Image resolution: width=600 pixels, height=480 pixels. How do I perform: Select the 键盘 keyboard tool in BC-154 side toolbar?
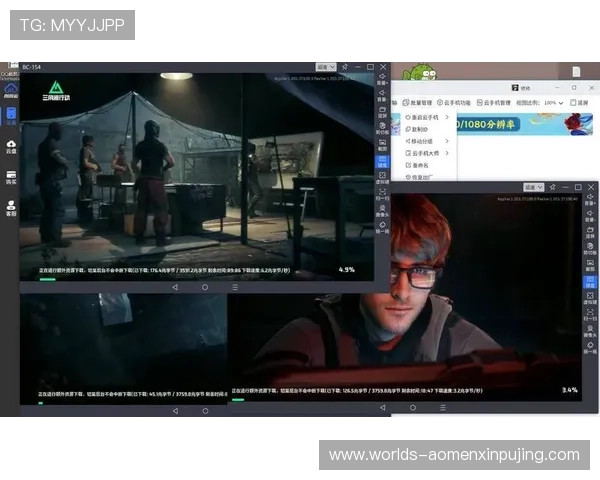[x=382, y=162]
